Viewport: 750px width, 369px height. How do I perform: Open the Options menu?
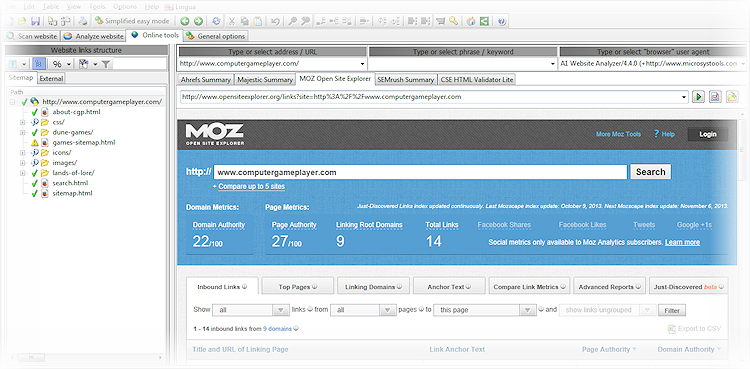pos(125,7)
